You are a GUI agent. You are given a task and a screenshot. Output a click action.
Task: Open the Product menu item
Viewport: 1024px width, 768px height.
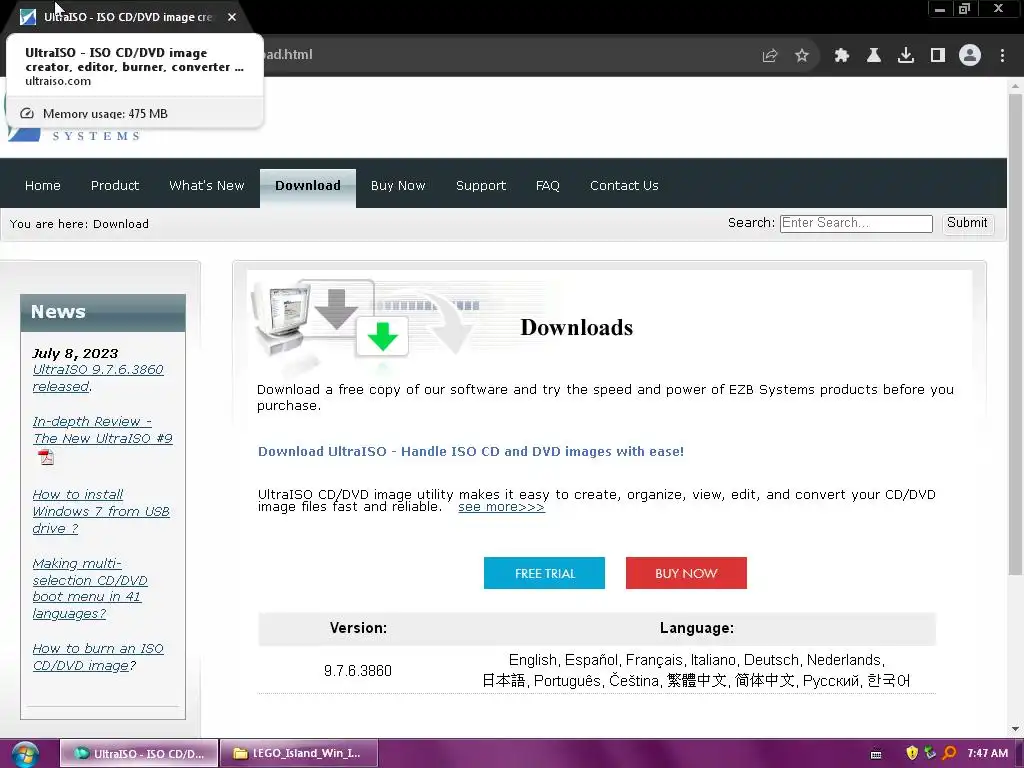115,186
